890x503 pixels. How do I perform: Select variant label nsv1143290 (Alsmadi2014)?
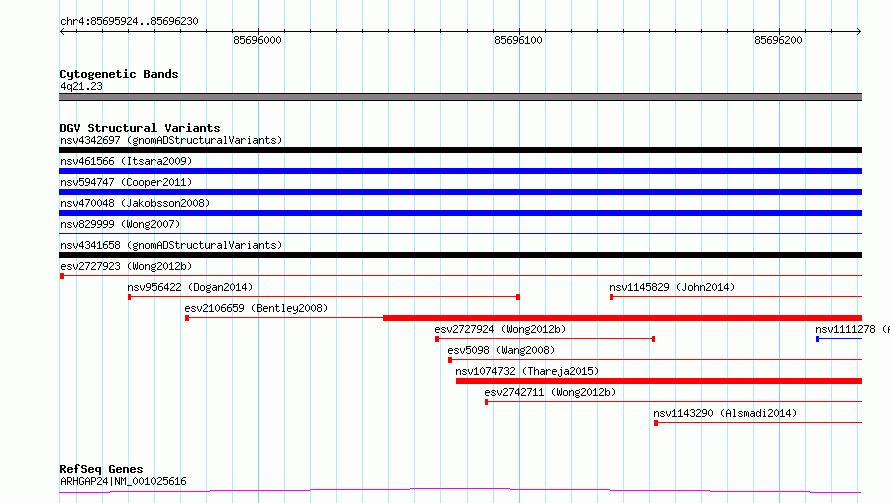pyautogui.click(x=725, y=413)
